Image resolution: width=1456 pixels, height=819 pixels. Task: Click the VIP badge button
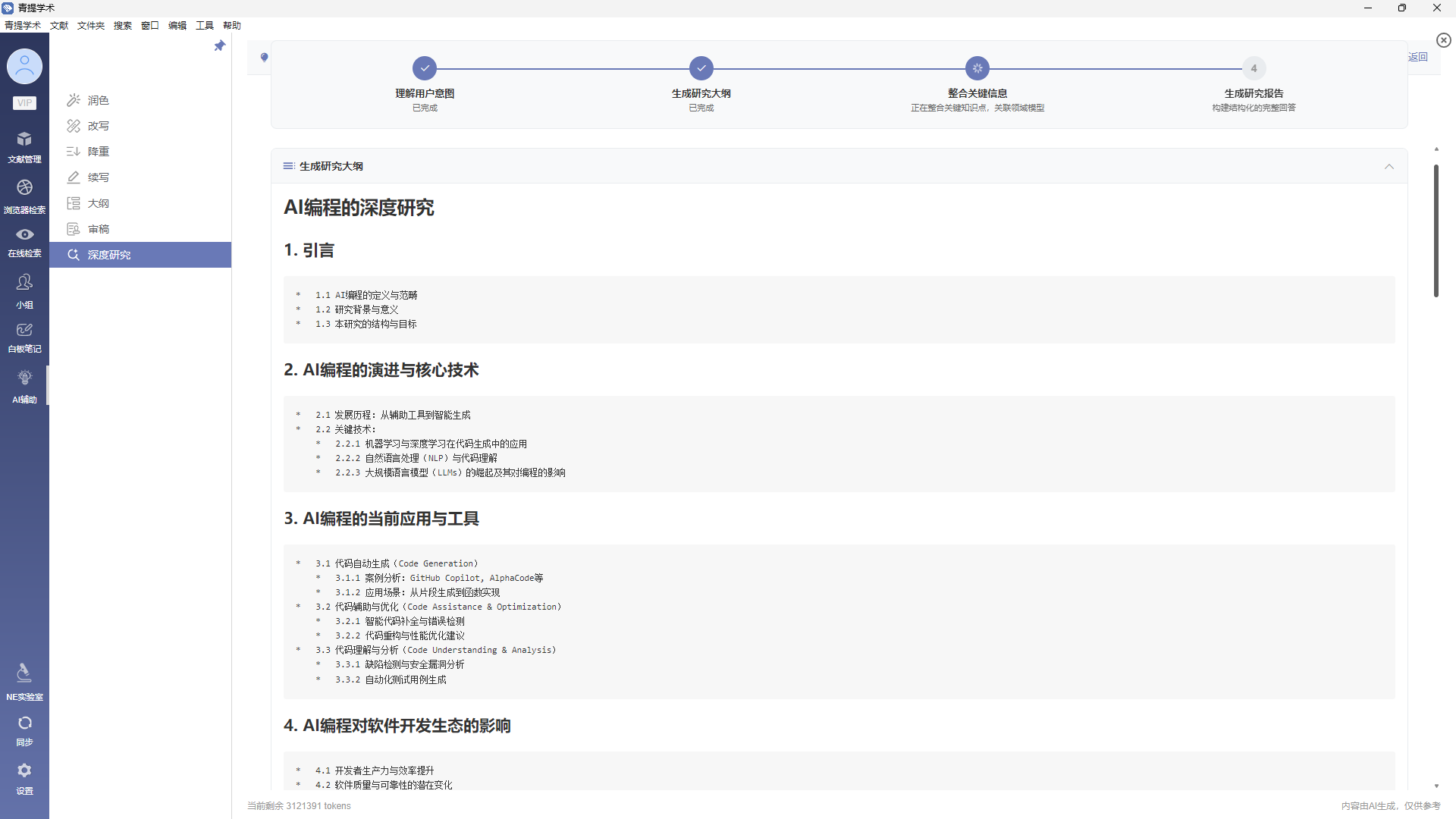point(24,103)
